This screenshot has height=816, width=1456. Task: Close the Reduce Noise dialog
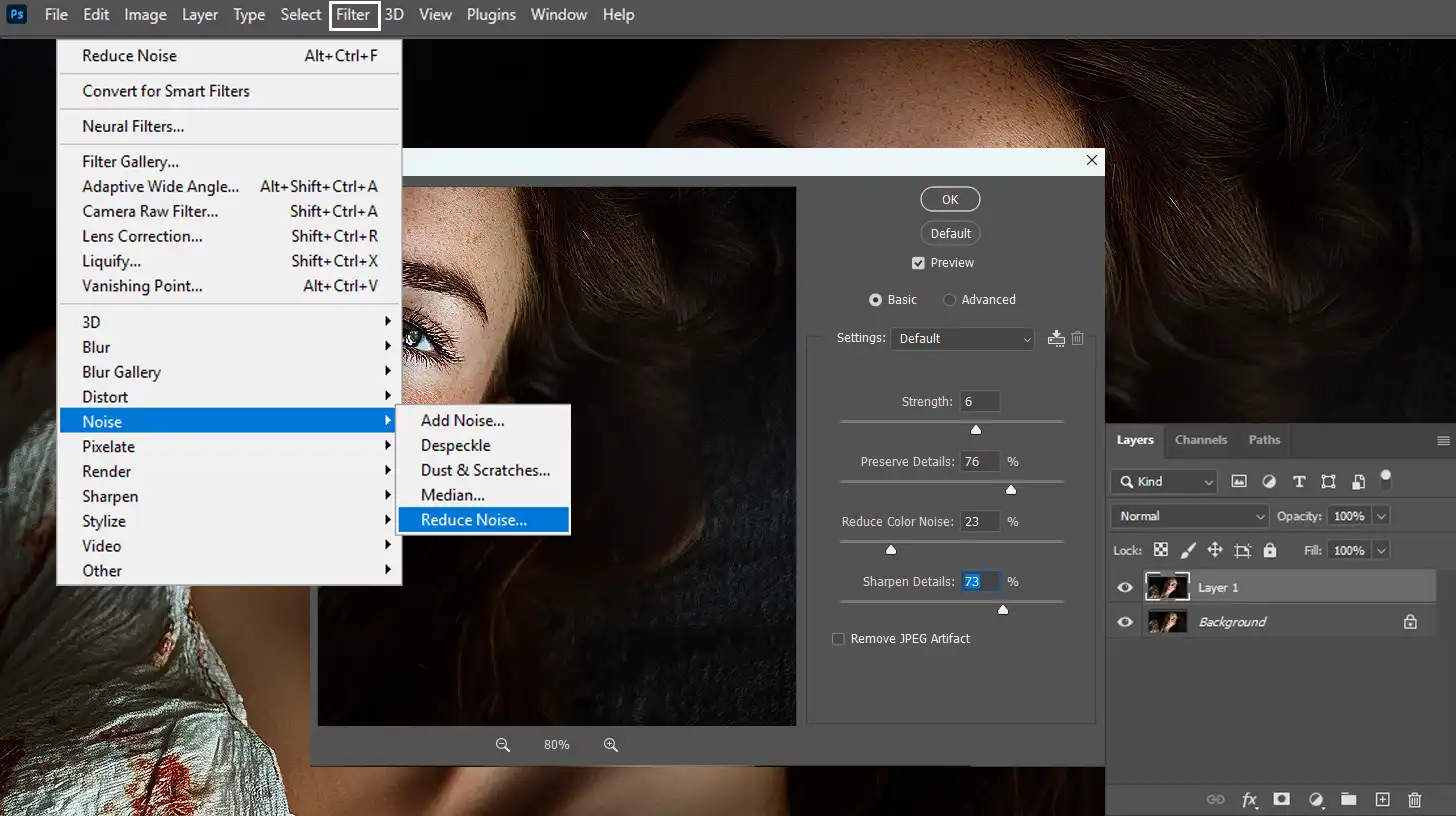point(1091,160)
